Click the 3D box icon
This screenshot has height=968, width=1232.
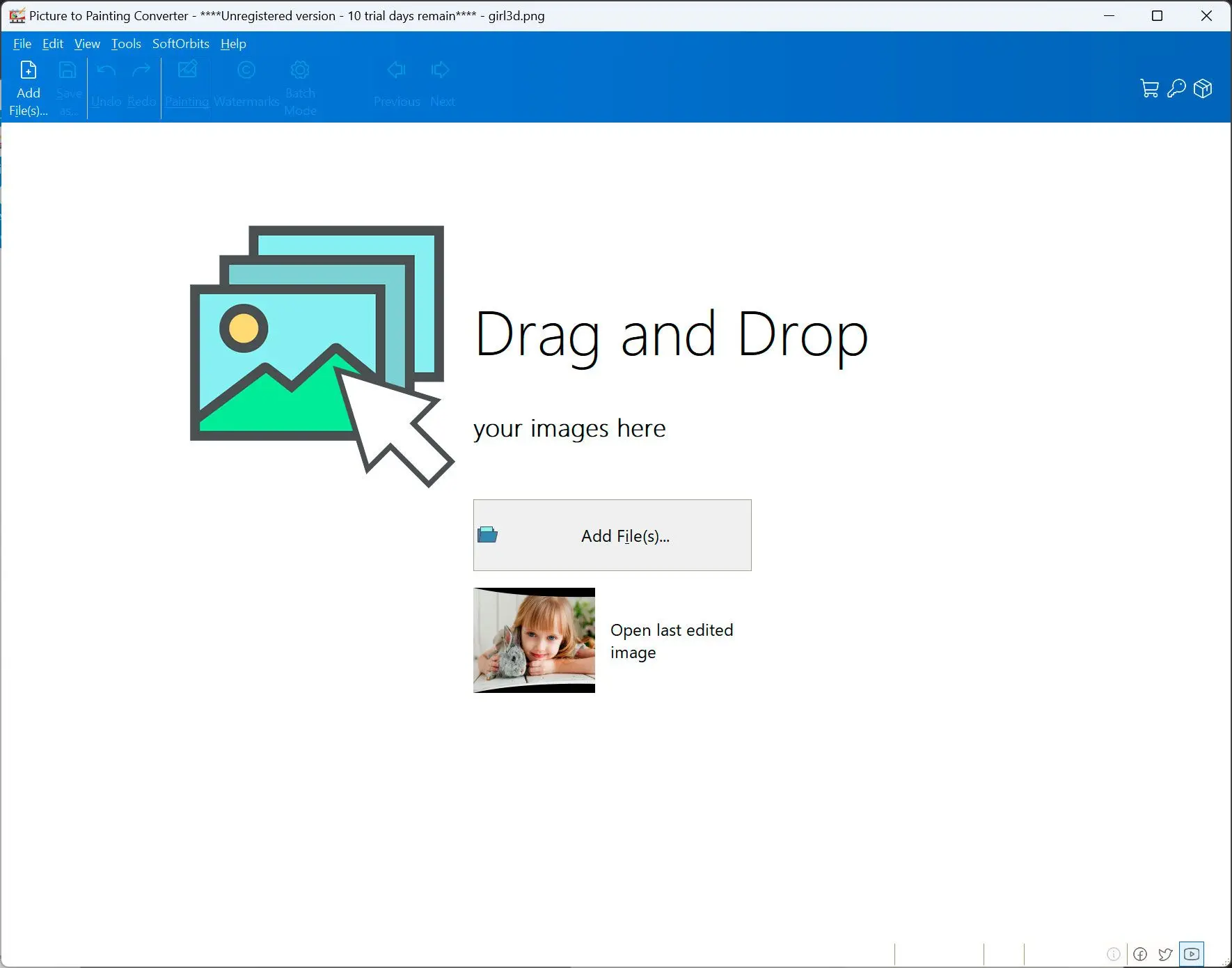point(1203,88)
